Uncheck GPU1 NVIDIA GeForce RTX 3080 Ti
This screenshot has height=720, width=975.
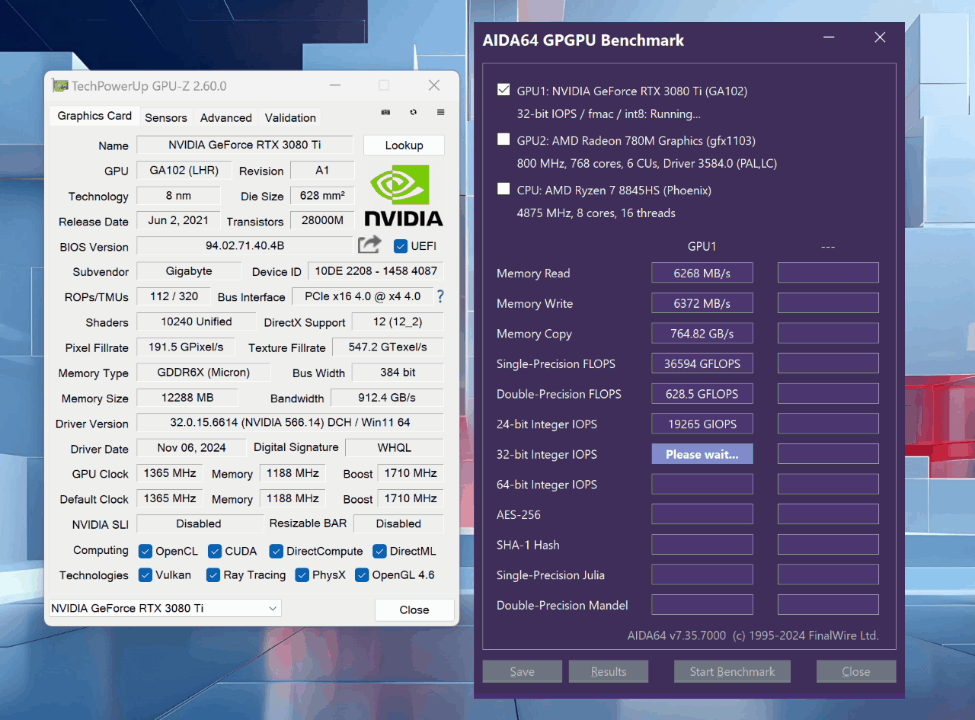504,90
